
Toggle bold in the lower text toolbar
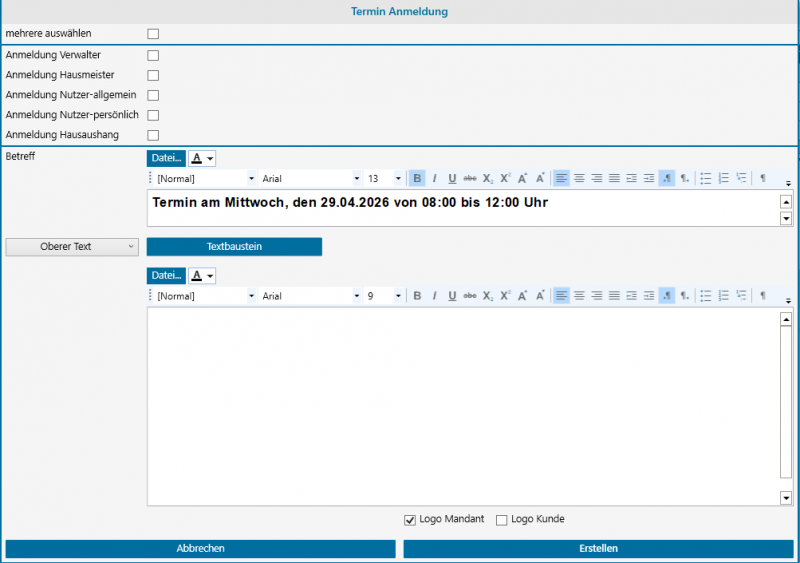click(x=417, y=296)
